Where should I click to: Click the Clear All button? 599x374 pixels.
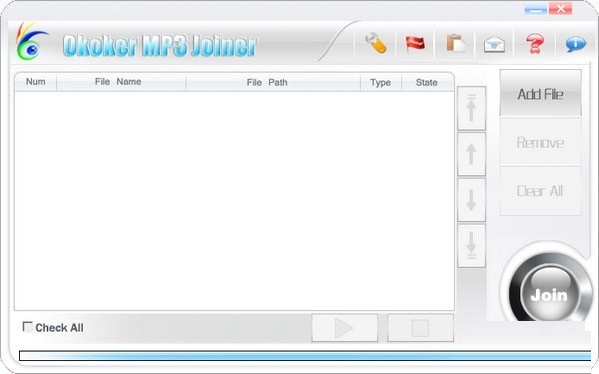[x=541, y=191]
